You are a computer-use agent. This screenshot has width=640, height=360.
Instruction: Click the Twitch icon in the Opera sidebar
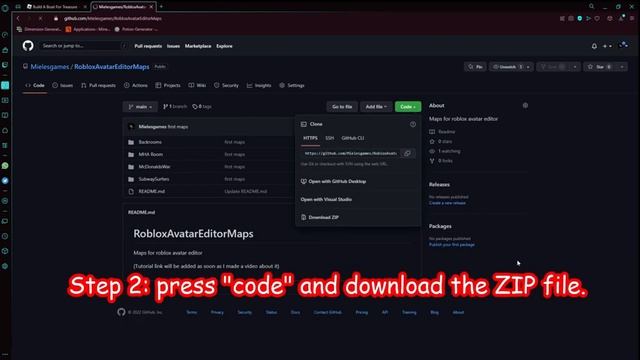(5, 65)
